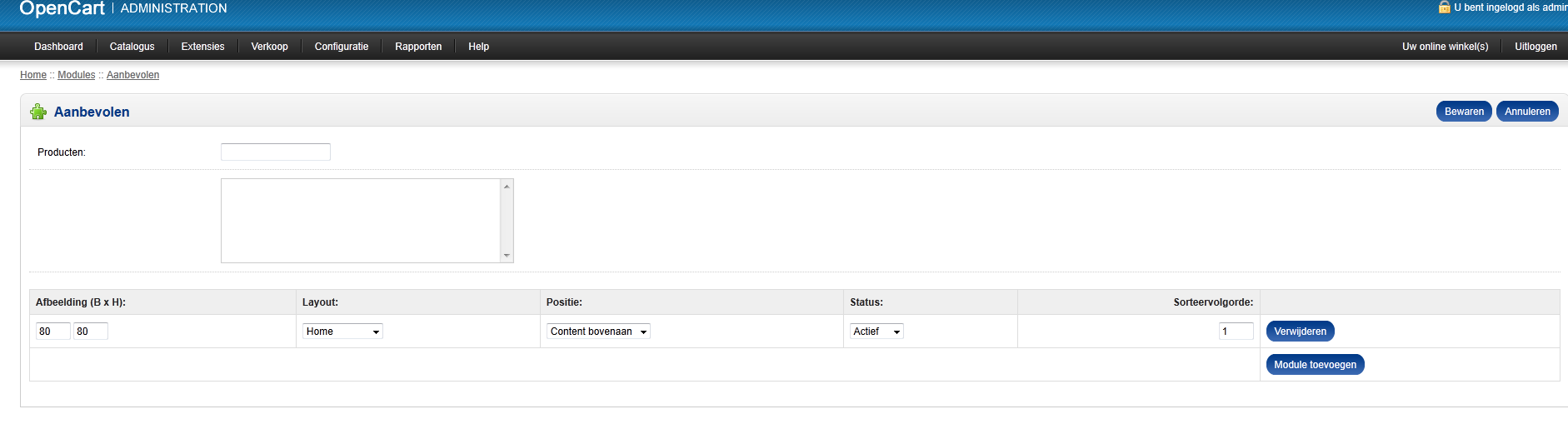The image size is (1568, 434).
Task: Click the 'Positie:' column header
Action: tap(564, 302)
